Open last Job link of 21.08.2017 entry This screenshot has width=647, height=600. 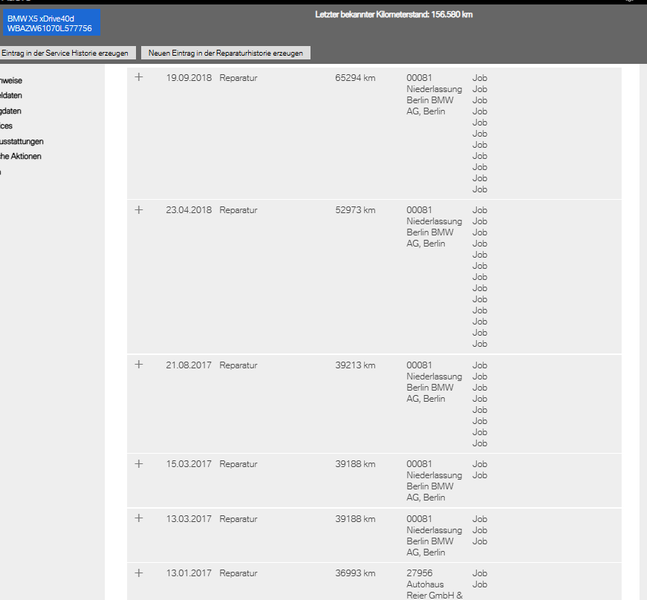[x=479, y=443]
